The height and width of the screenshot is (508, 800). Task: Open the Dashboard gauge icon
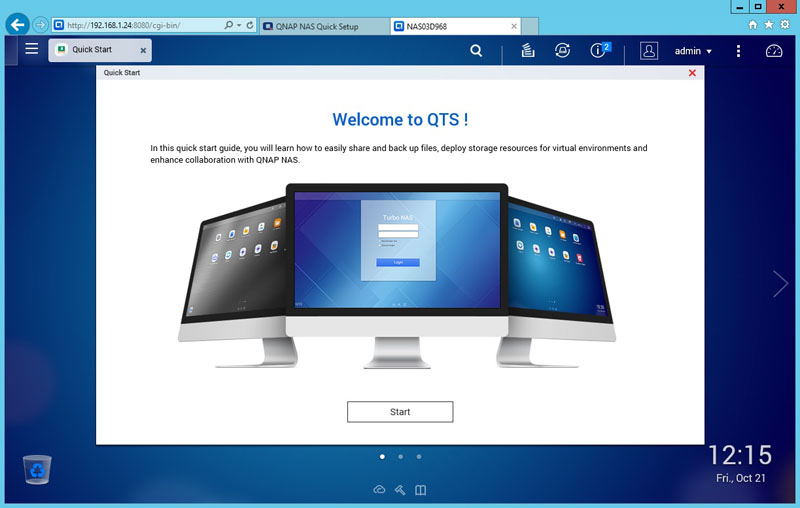tap(773, 50)
